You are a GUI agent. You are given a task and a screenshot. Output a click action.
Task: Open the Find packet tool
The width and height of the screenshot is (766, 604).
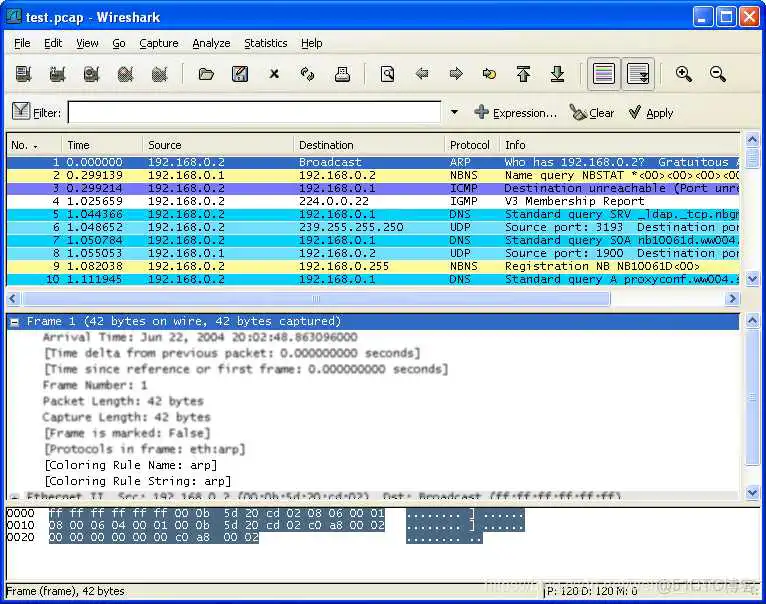[387, 74]
